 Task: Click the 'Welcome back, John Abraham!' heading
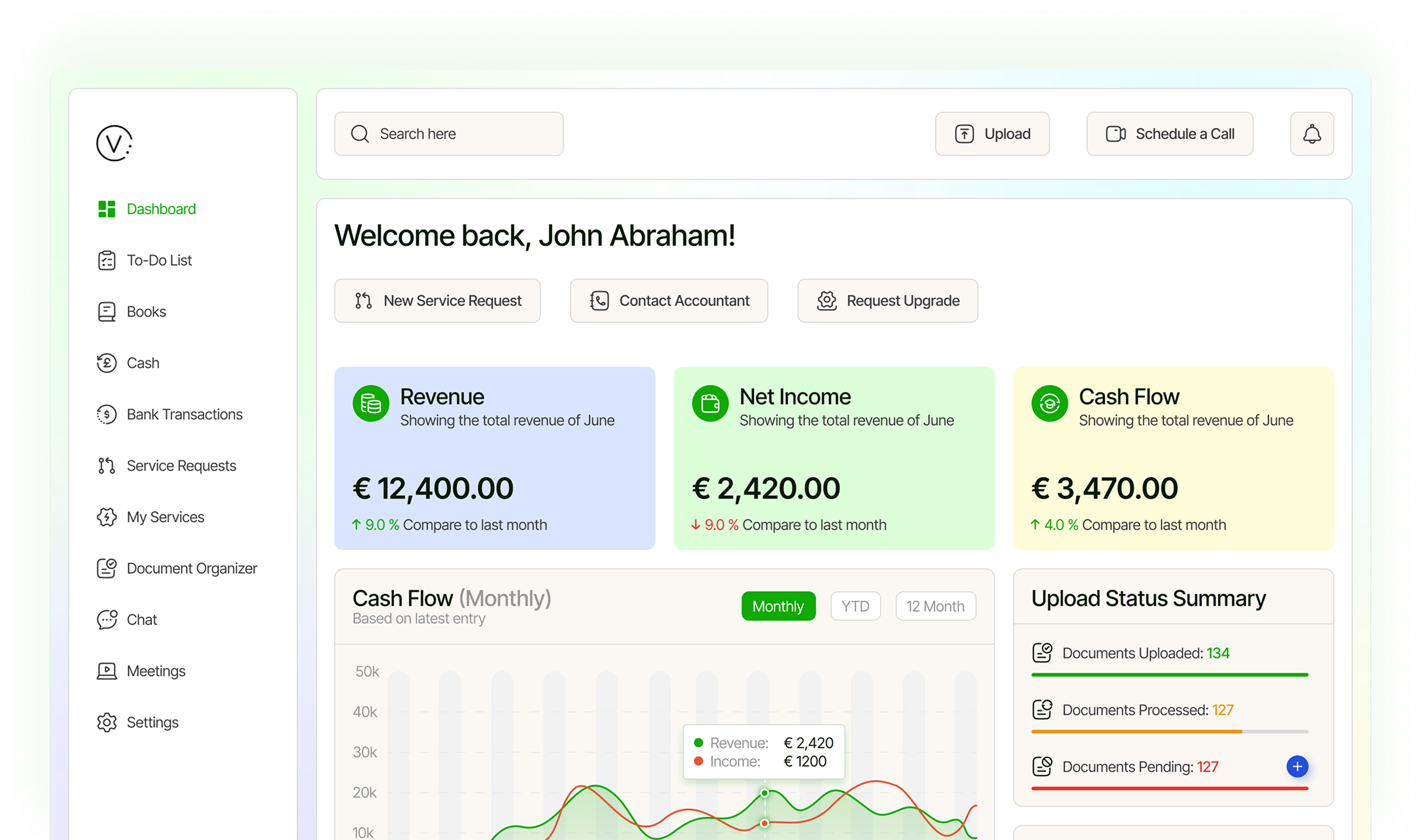click(x=534, y=235)
